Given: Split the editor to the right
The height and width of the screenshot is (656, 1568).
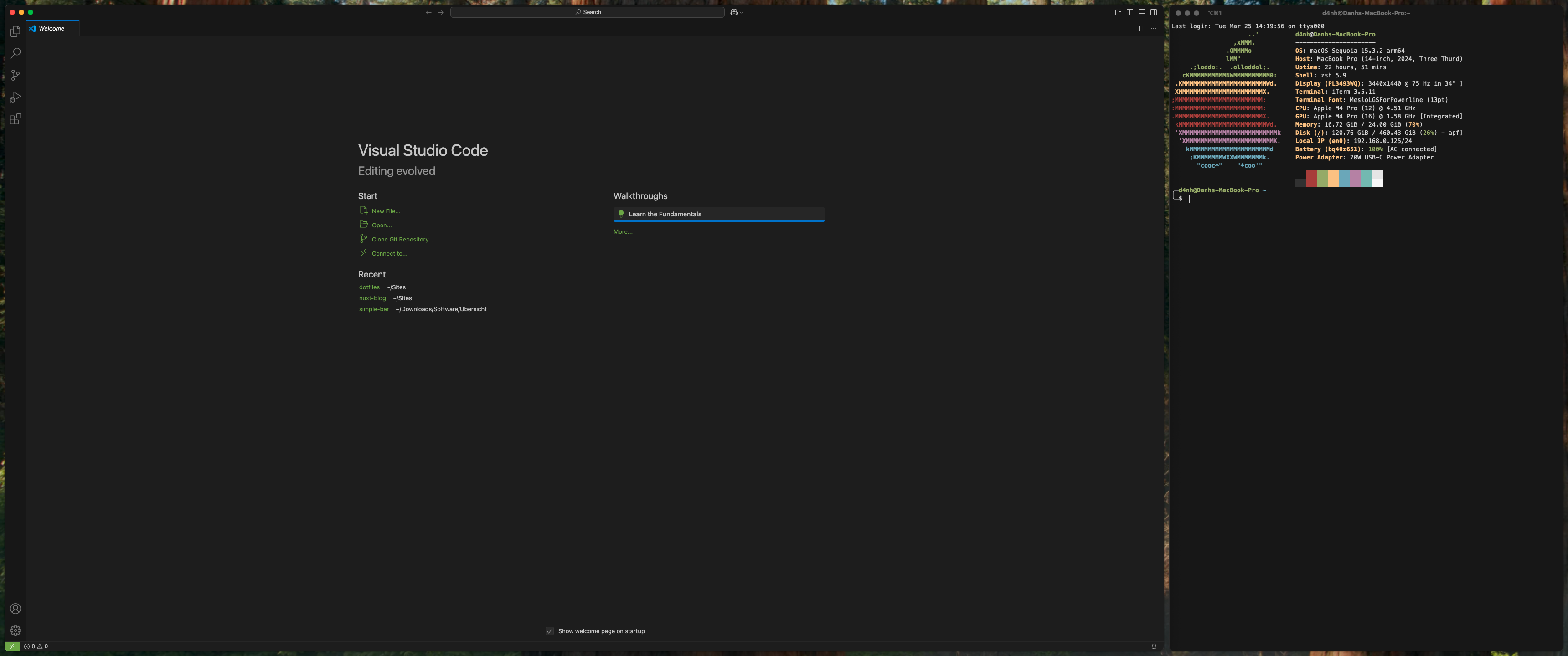Looking at the screenshot, I should click(x=1141, y=29).
